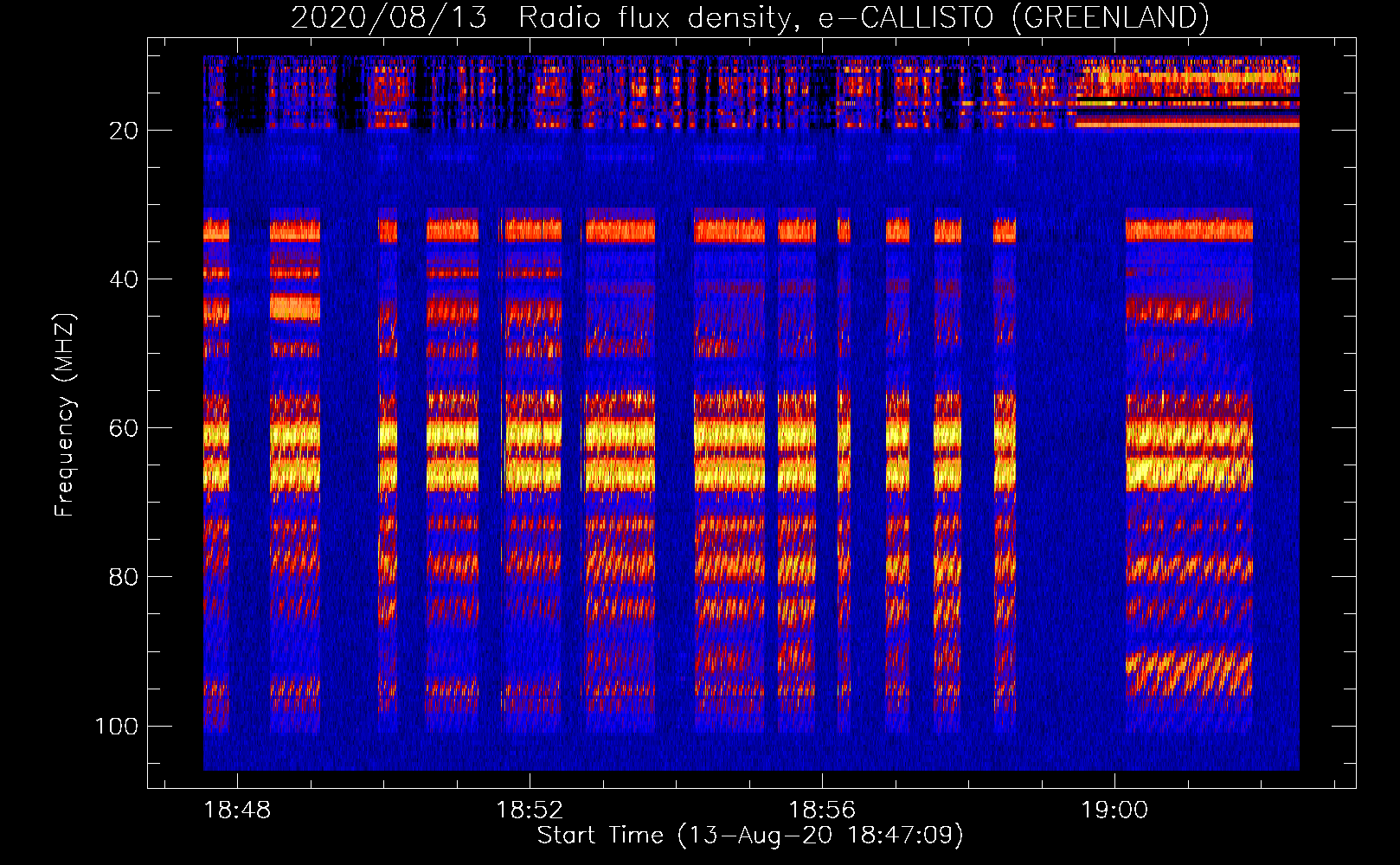Click the 18:48 time tick label
The image size is (1400, 865).
tap(237, 811)
